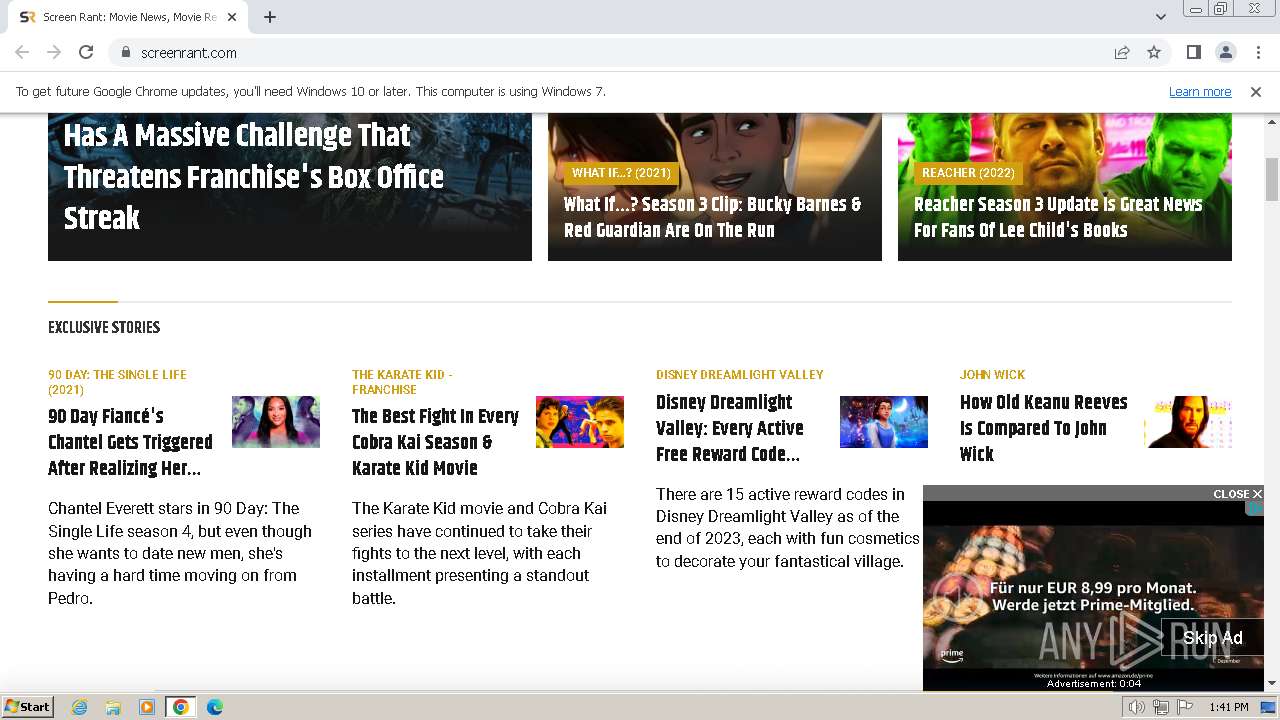Viewport: 1280px width, 720px height.
Task: Launch Microsoft Edge from taskbar
Action: click(215, 707)
